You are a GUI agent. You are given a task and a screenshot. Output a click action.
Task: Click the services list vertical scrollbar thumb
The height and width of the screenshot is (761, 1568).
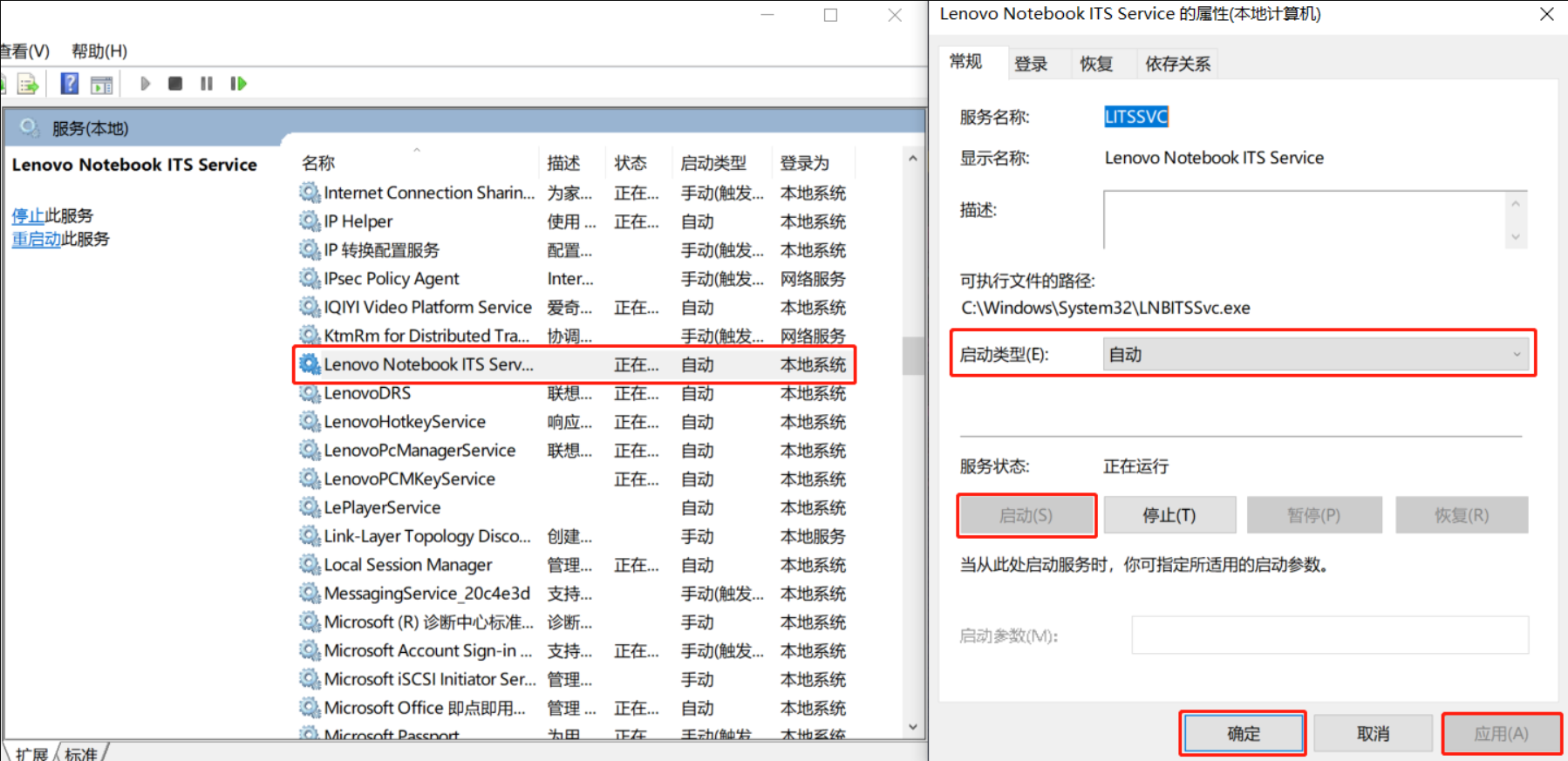pyautogui.click(x=913, y=355)
